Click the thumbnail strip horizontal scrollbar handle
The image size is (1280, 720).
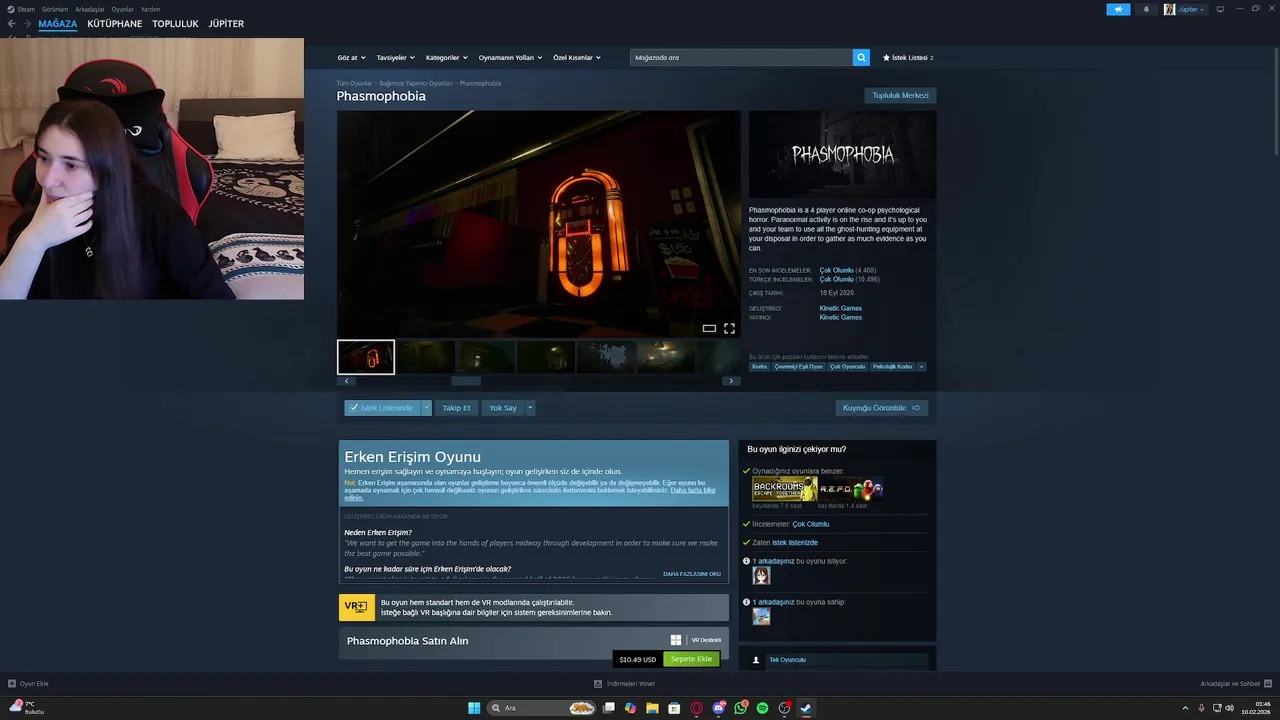(466, 381)
